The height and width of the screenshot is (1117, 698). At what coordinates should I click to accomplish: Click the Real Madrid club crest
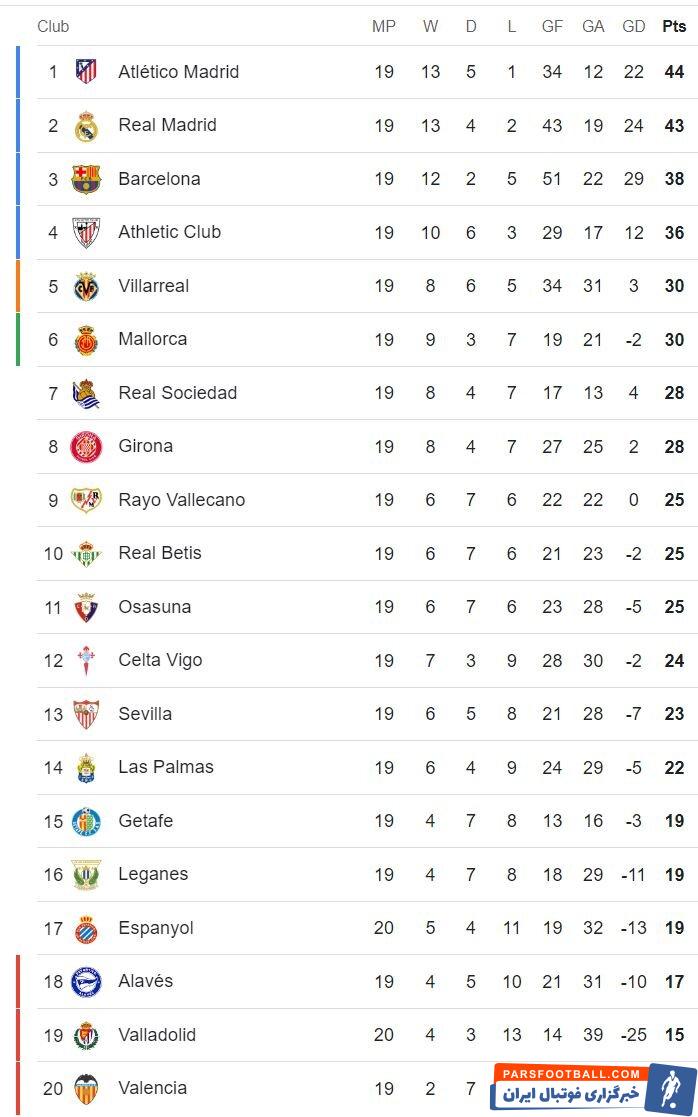86,126
